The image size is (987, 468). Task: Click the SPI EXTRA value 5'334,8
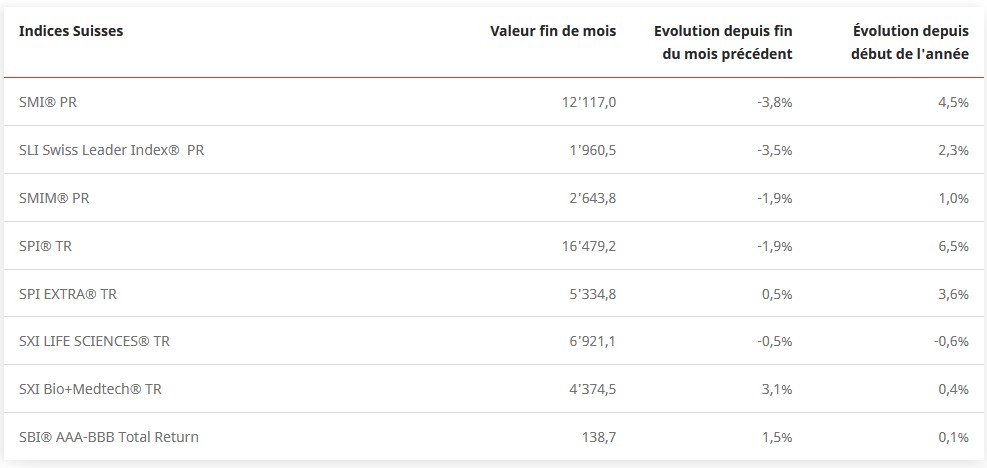coord(592,294)
